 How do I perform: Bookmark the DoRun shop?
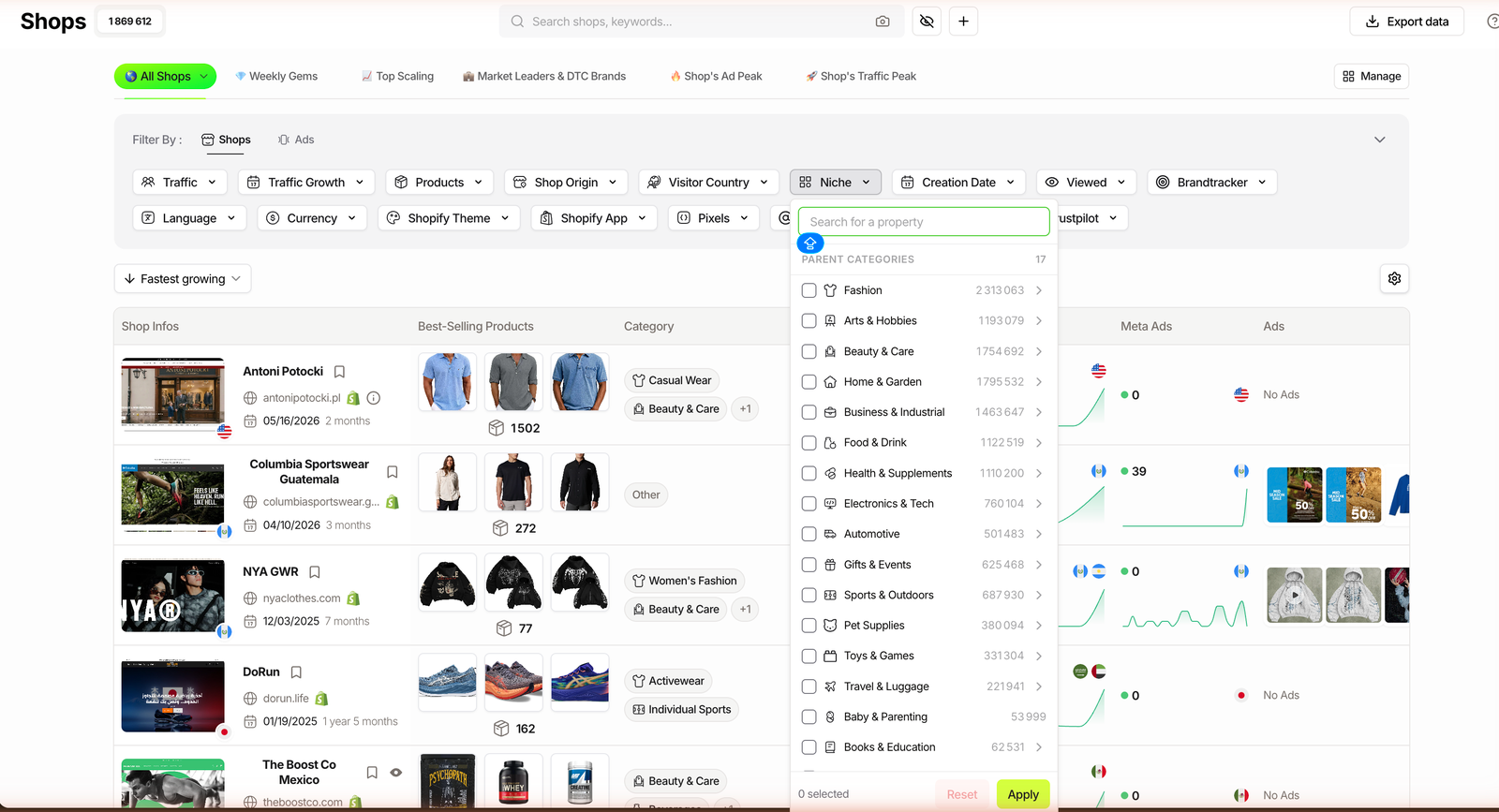tap(296, 672)
